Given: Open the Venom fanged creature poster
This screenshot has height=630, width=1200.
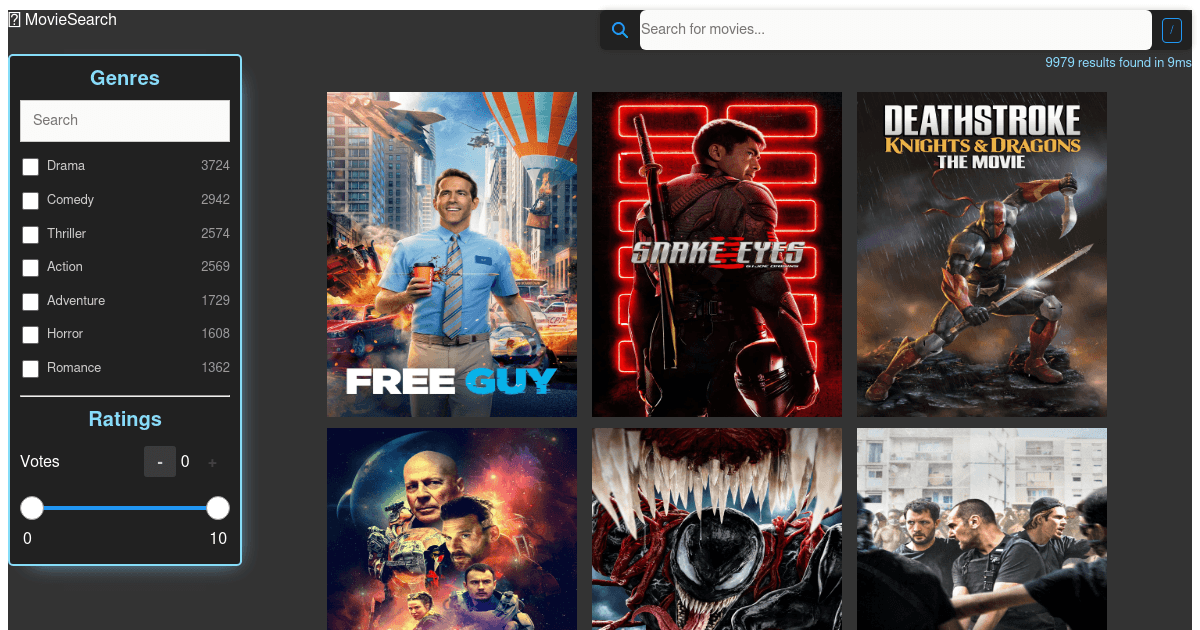Looking at the screenshot, I should coord(717,529).
